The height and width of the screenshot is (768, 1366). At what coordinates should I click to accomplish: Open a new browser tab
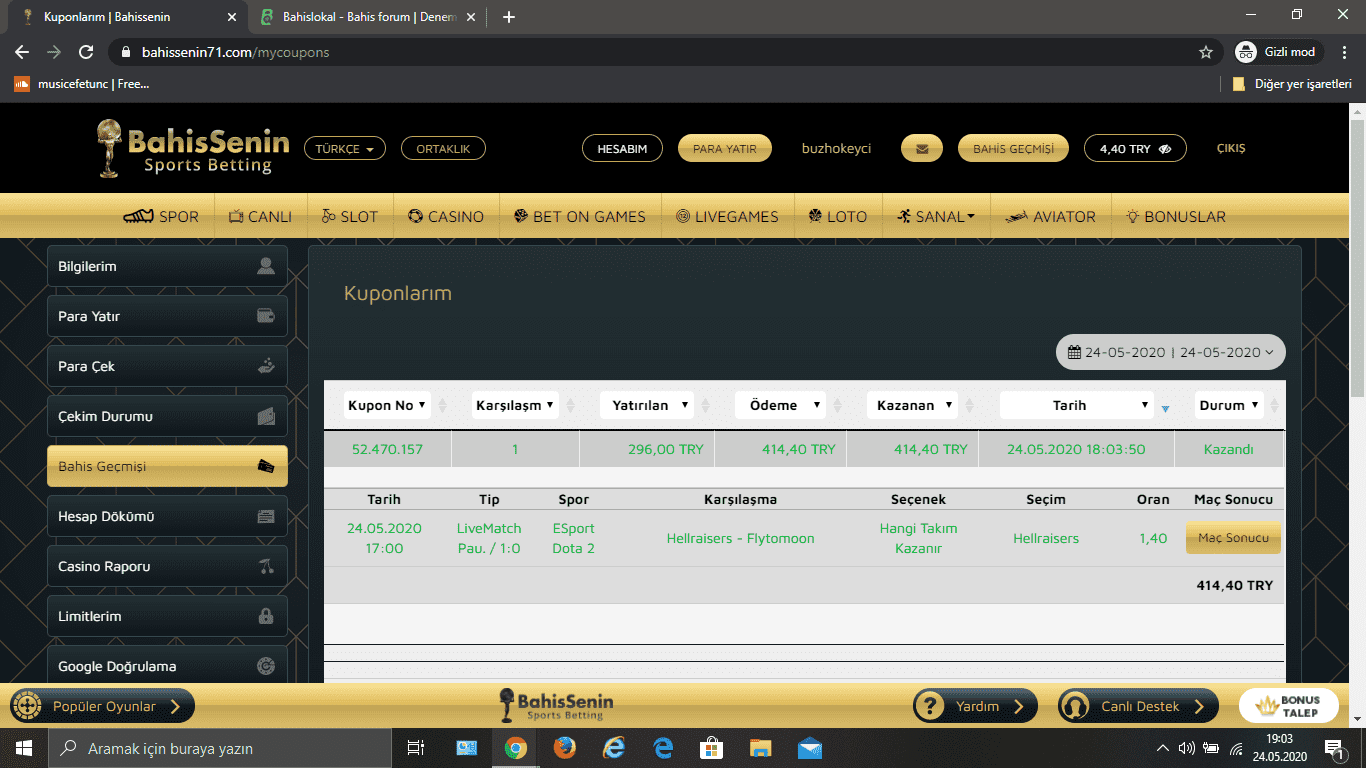pos(508,17)
